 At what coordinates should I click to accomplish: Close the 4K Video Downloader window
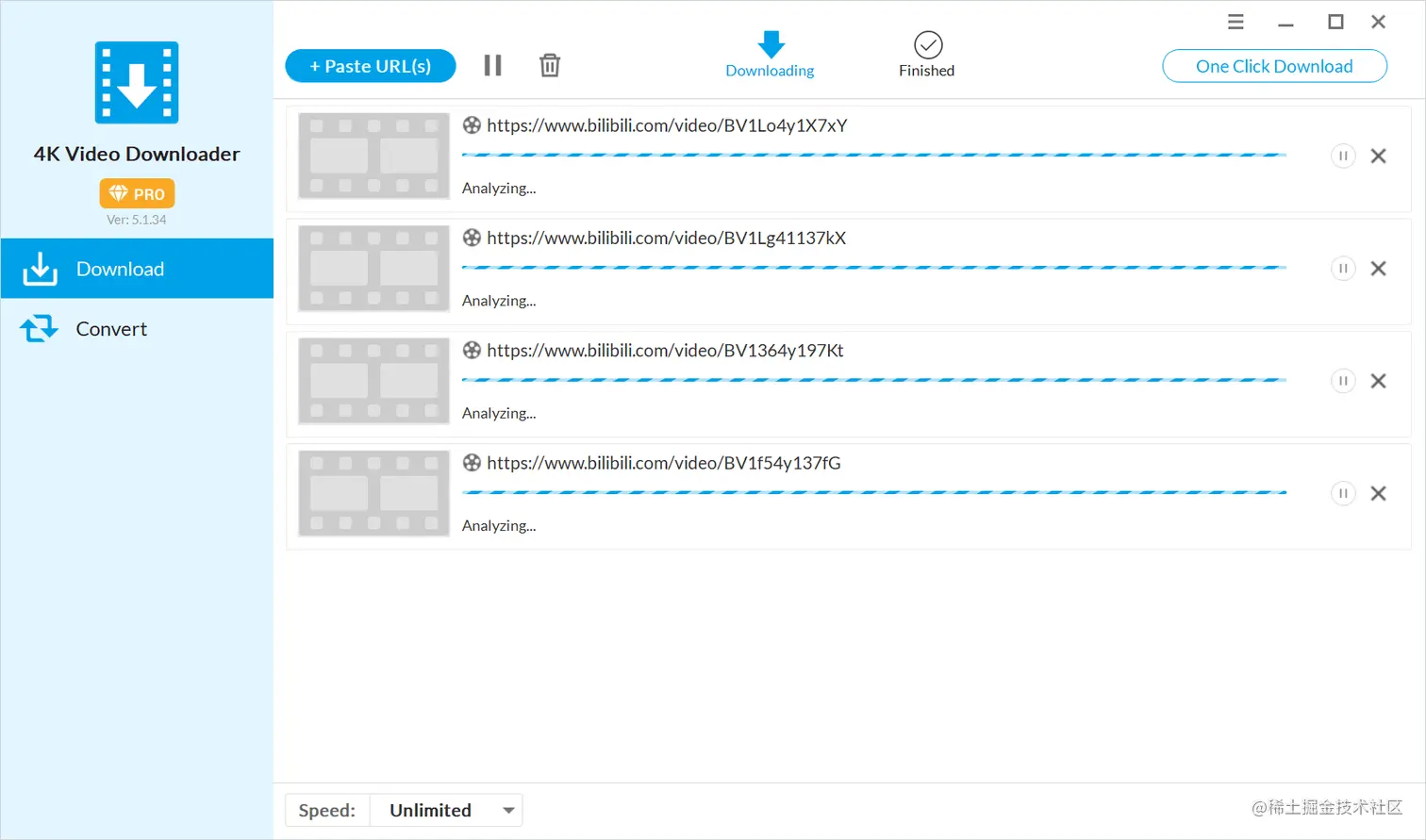[1379, 22]
